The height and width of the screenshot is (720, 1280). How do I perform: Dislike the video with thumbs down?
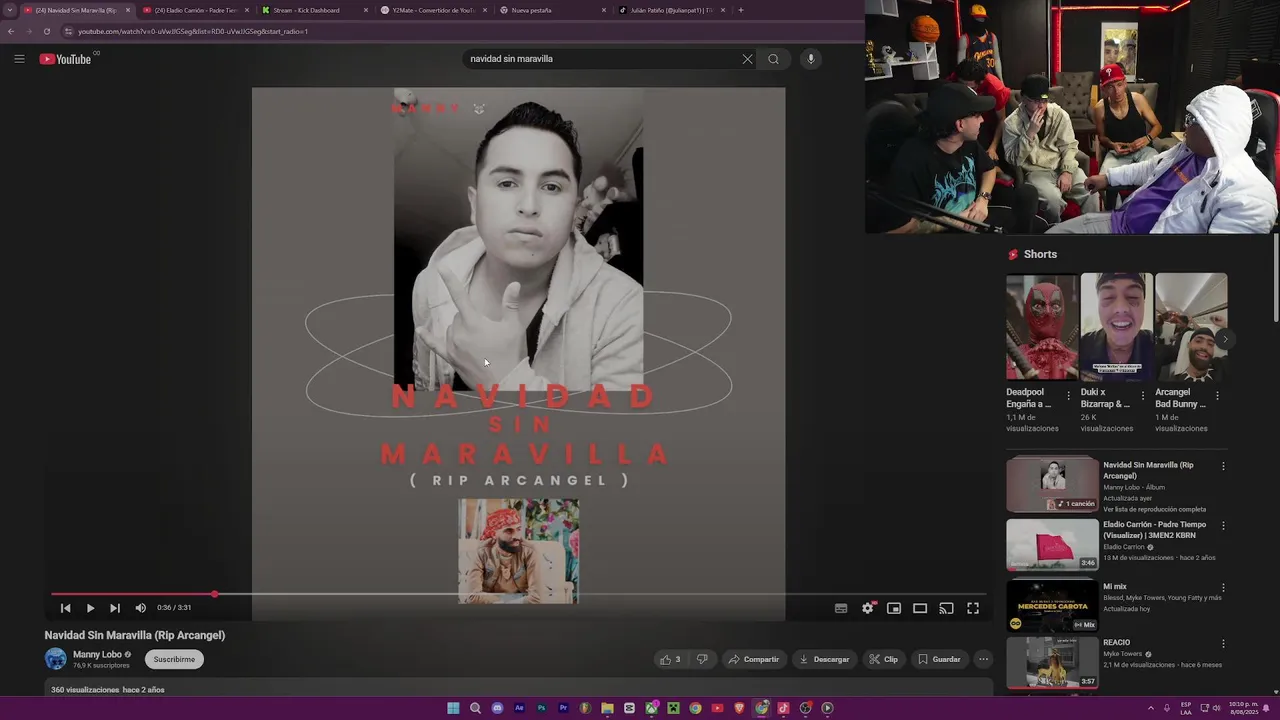coord(702,659)
